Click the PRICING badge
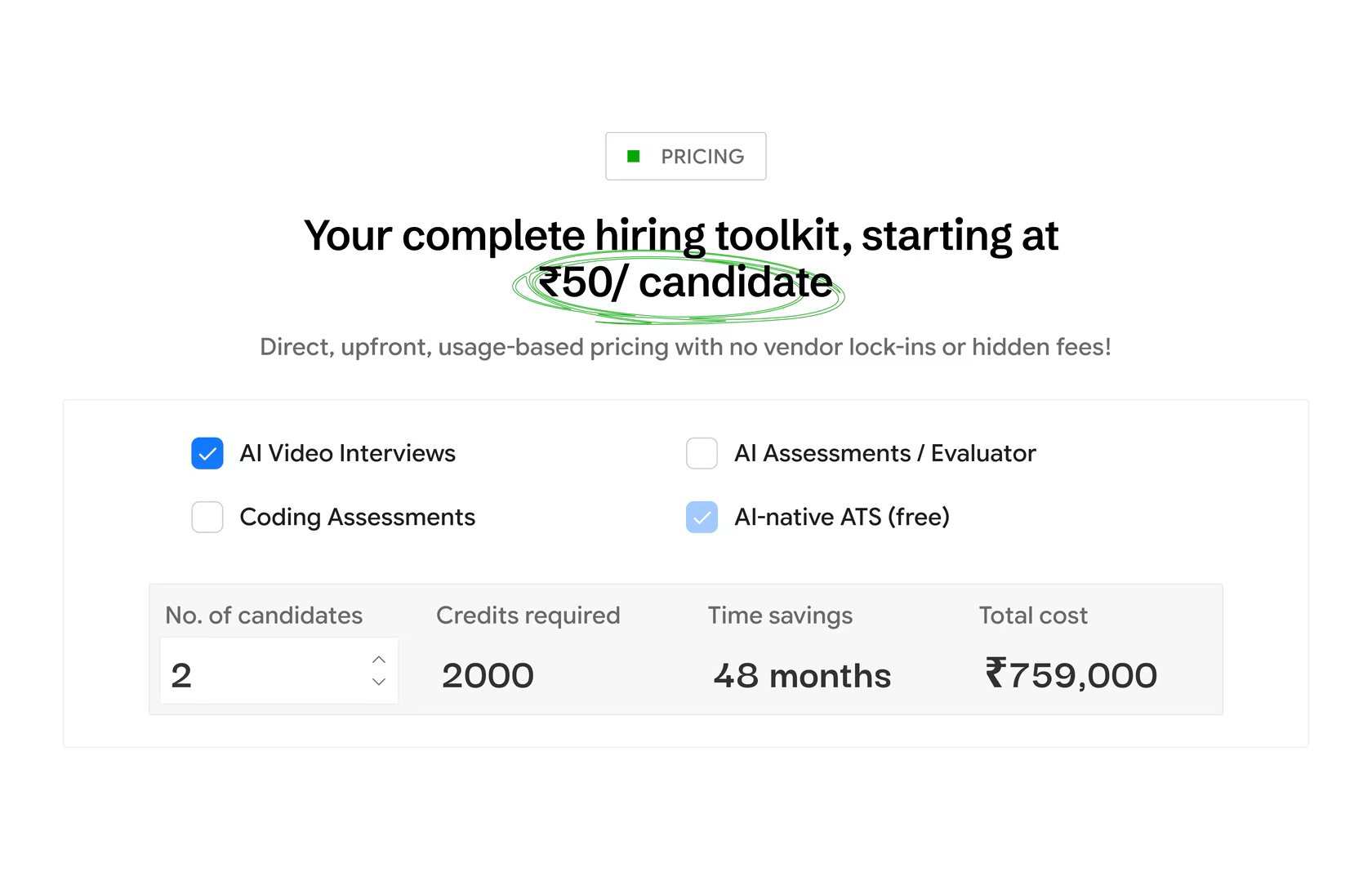Screen dimensions: 1372x880 coord(686,156)
